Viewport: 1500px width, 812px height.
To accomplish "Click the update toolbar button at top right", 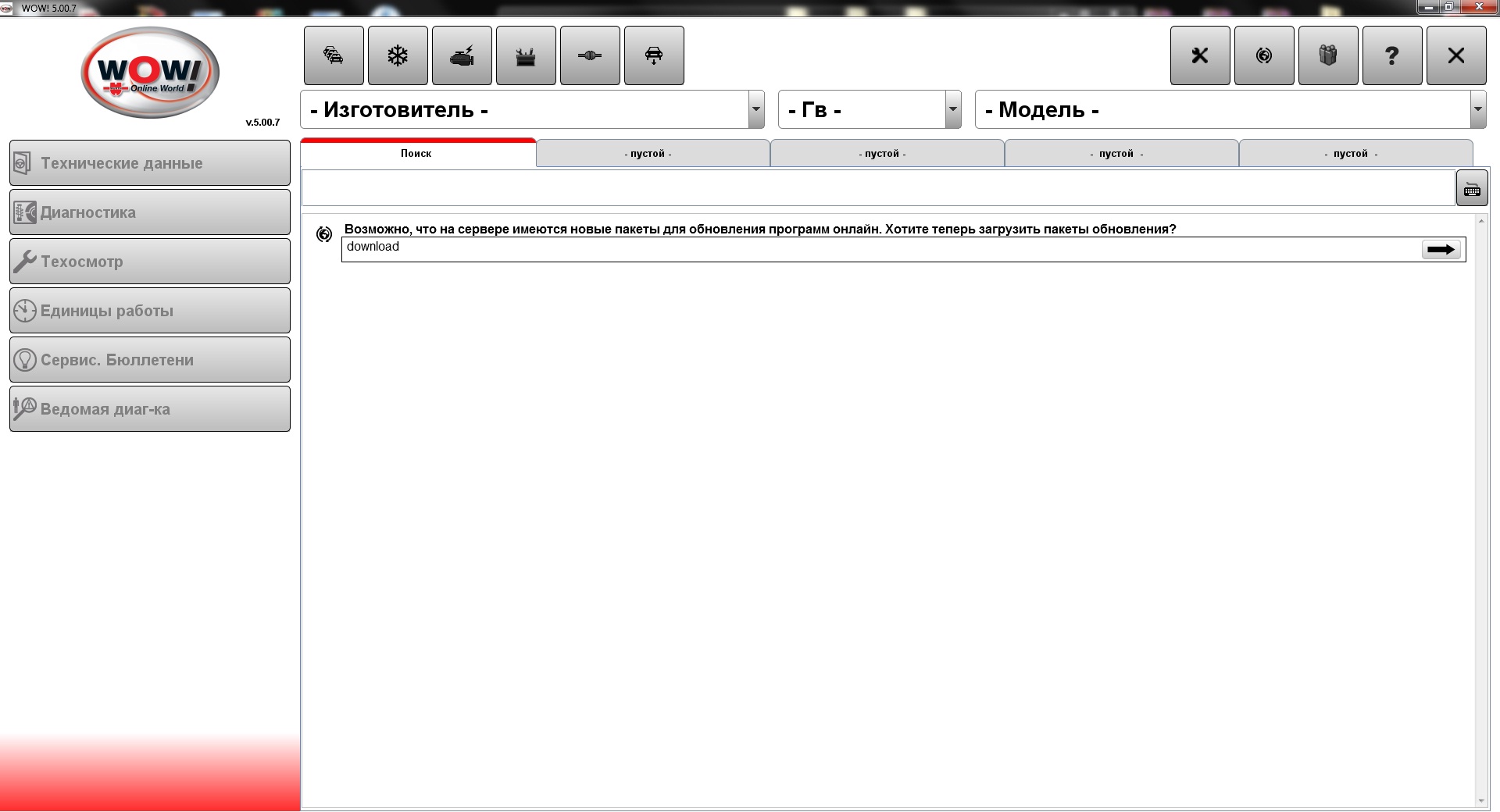I will click(x=1264, y=55).
